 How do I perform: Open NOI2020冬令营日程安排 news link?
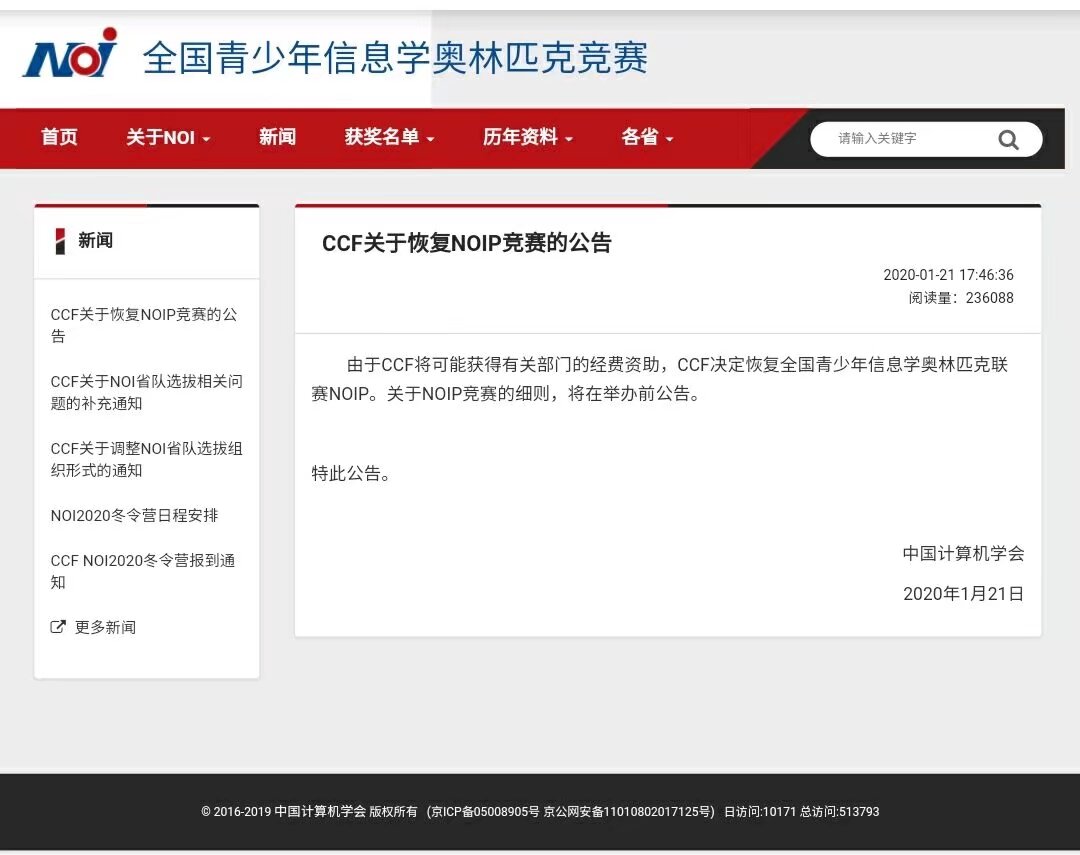pos(134,516)
